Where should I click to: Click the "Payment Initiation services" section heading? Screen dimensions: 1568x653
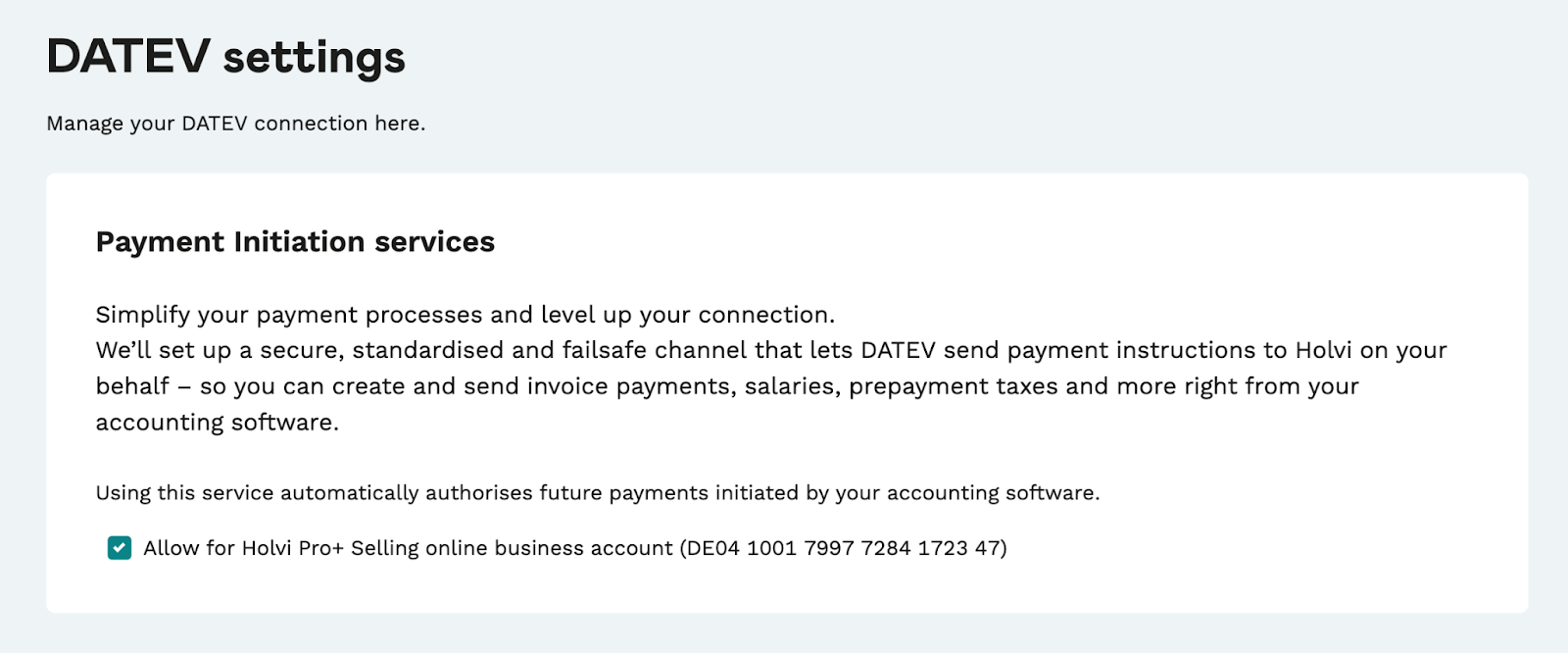[295, 242]
